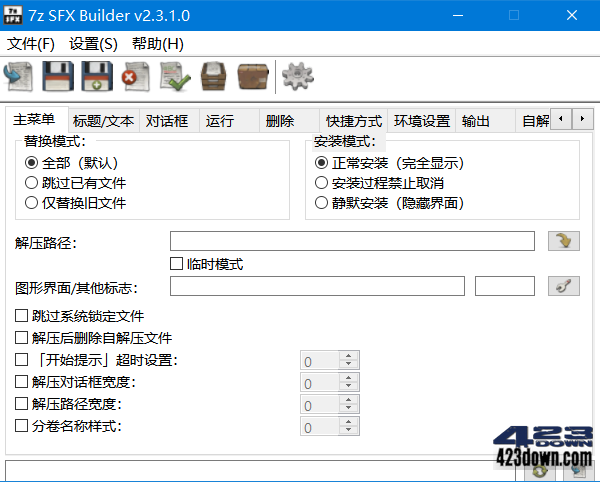
Task: Open settings via the gear toolbar icon
Action: [297, 76]
